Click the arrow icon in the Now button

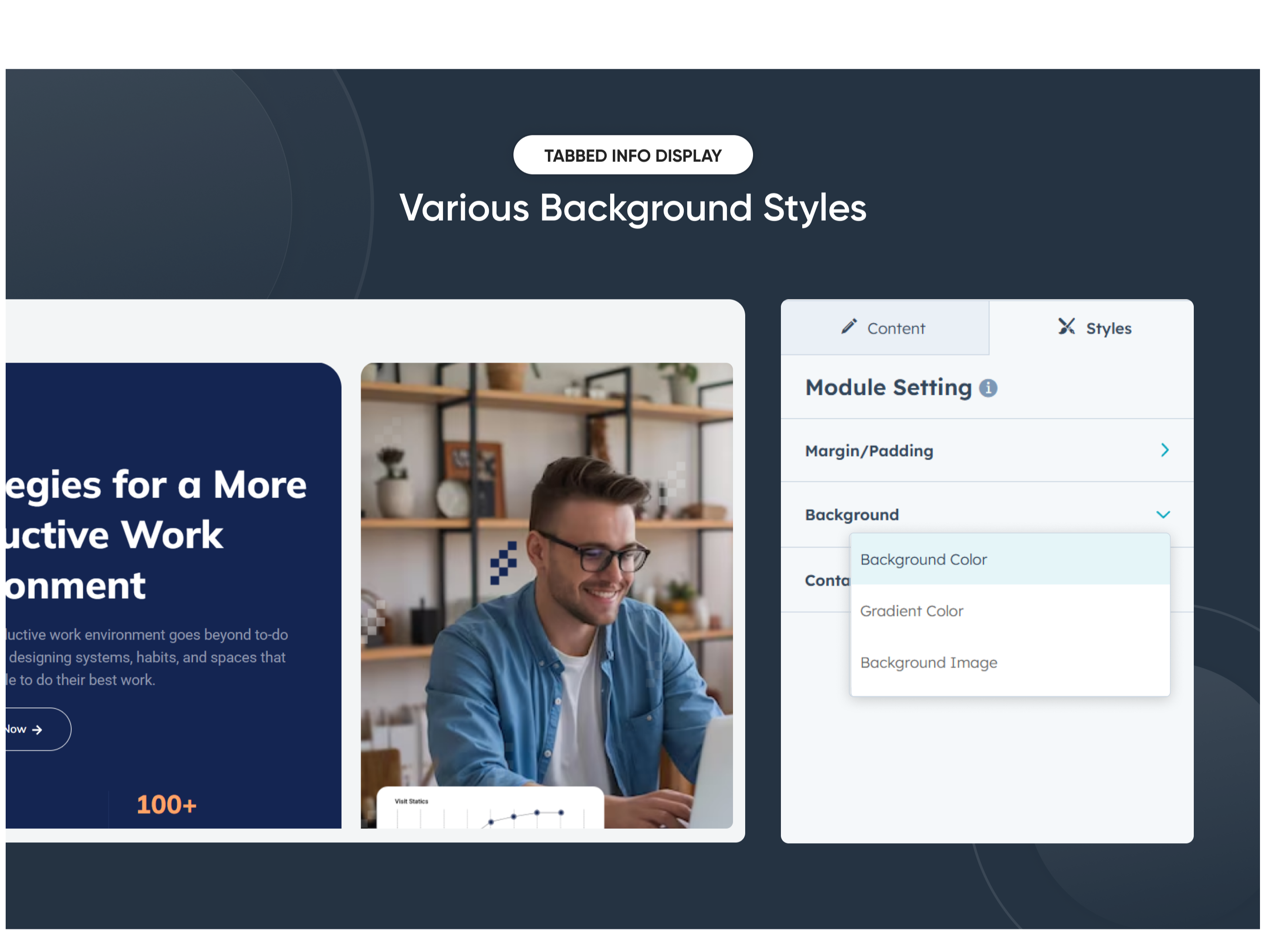tap(37, 730)
